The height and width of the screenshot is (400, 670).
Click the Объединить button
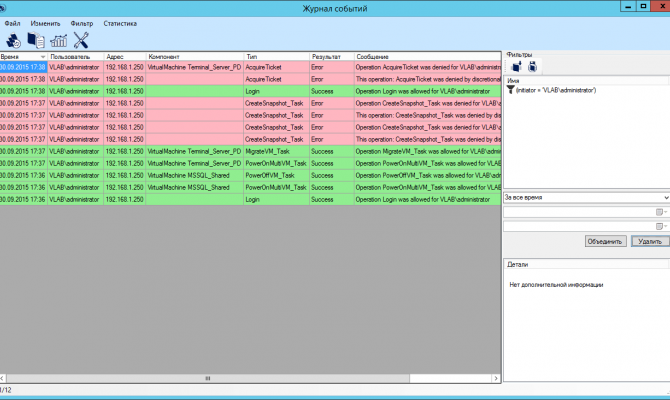point(605,241)
